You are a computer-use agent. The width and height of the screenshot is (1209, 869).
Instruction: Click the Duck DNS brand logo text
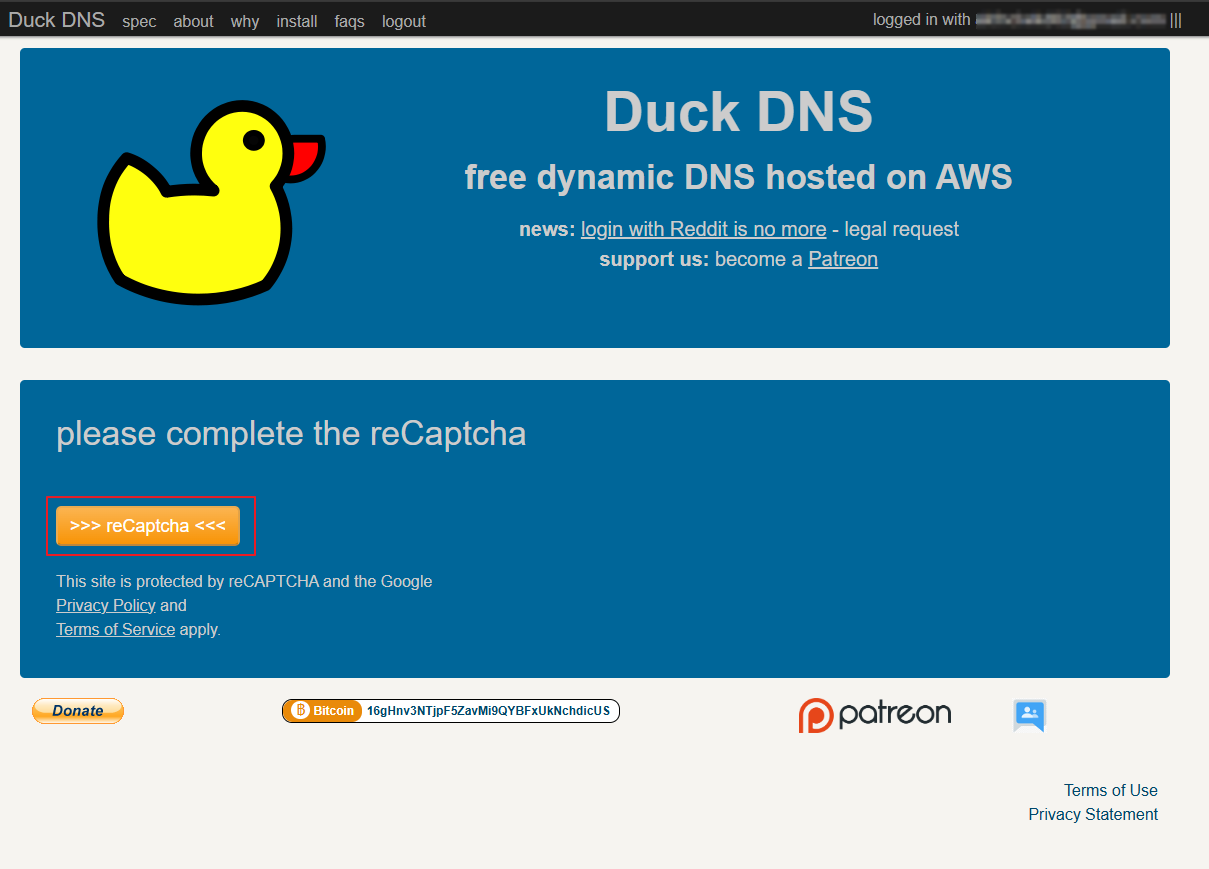(56, 20)
